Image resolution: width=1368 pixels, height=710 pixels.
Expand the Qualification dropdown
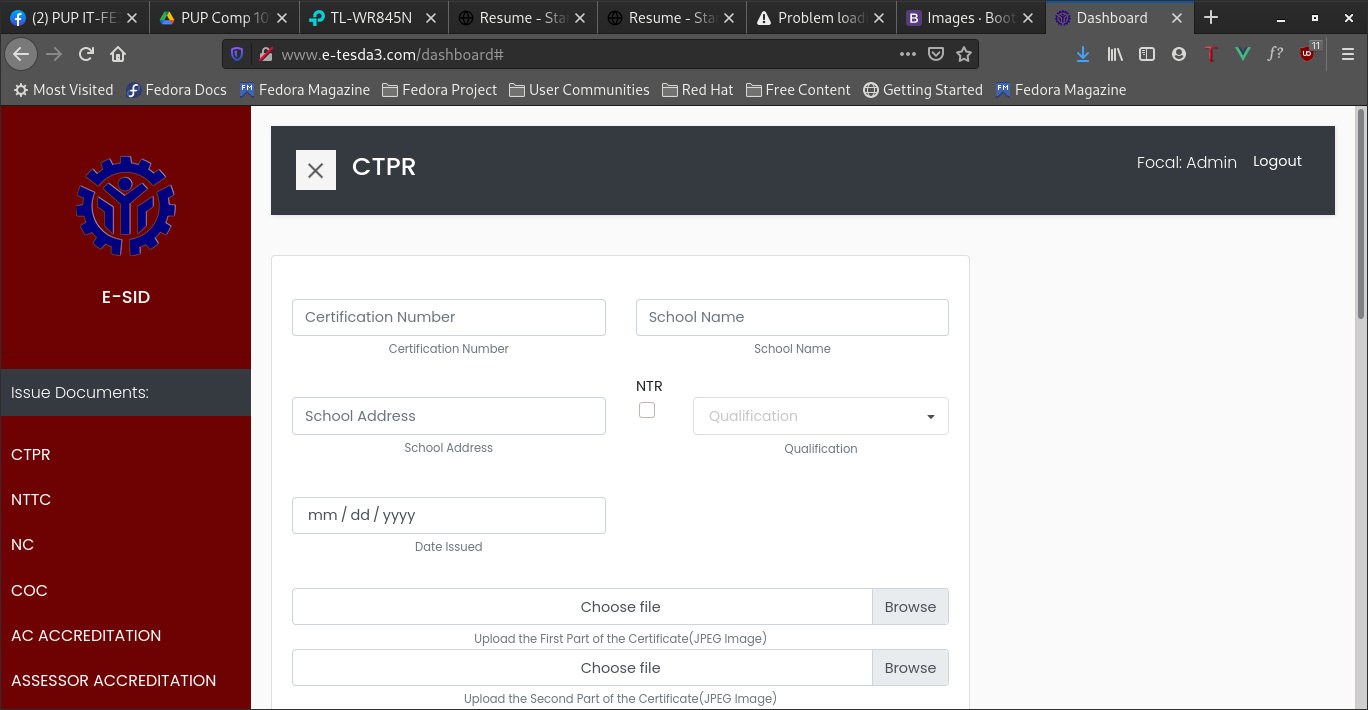pyautogui.click(x=820, y=416)
